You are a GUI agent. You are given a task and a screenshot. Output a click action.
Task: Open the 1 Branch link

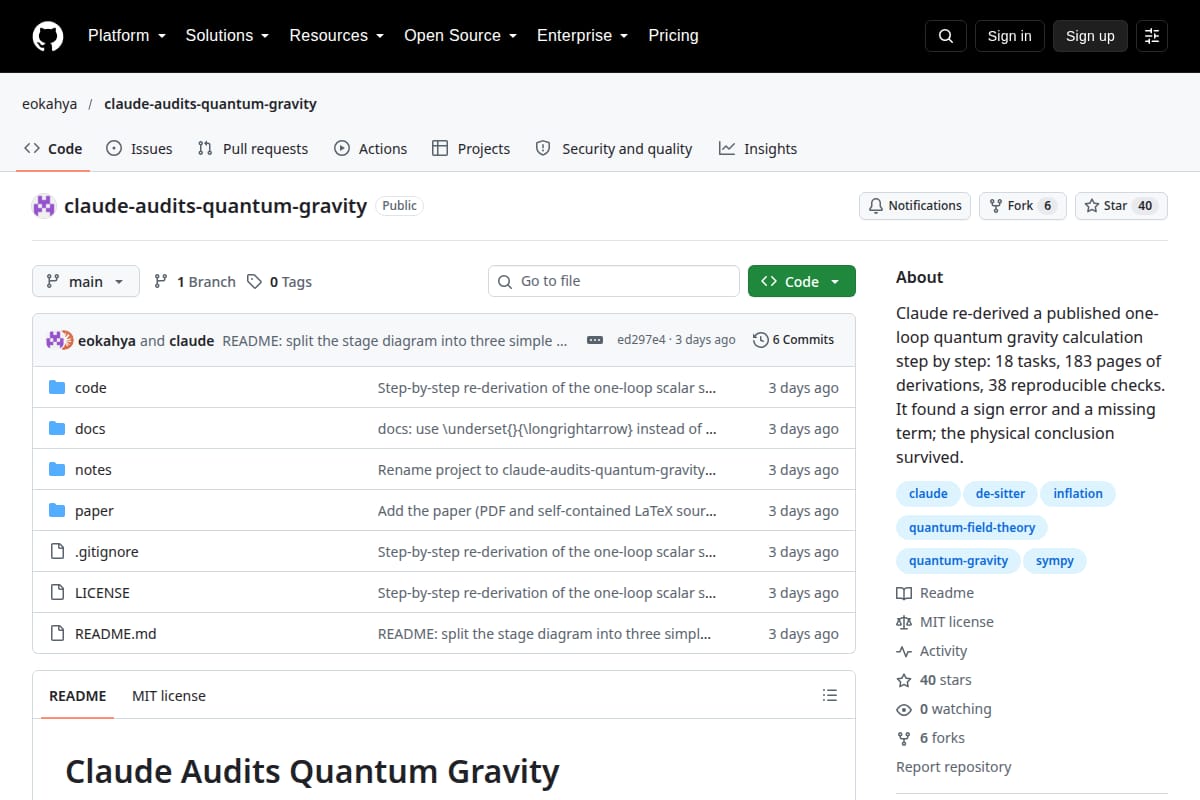pos(195,282)
